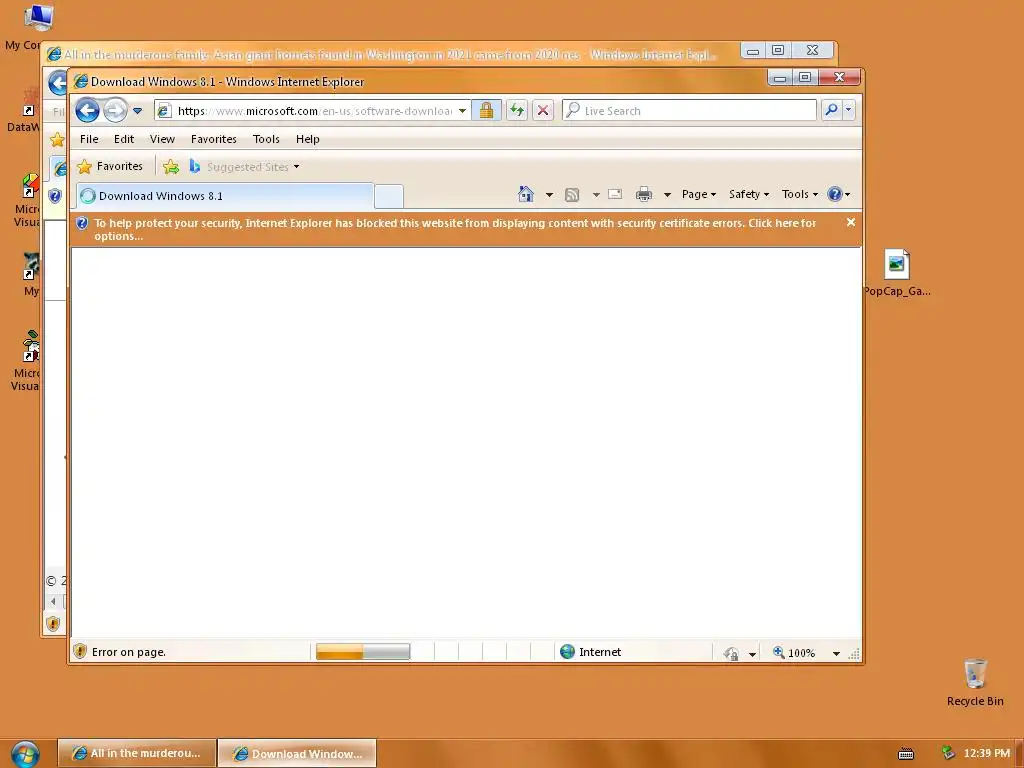Select Download Window... taskbar button
The image size is (1024, 768).
(297, 753)
